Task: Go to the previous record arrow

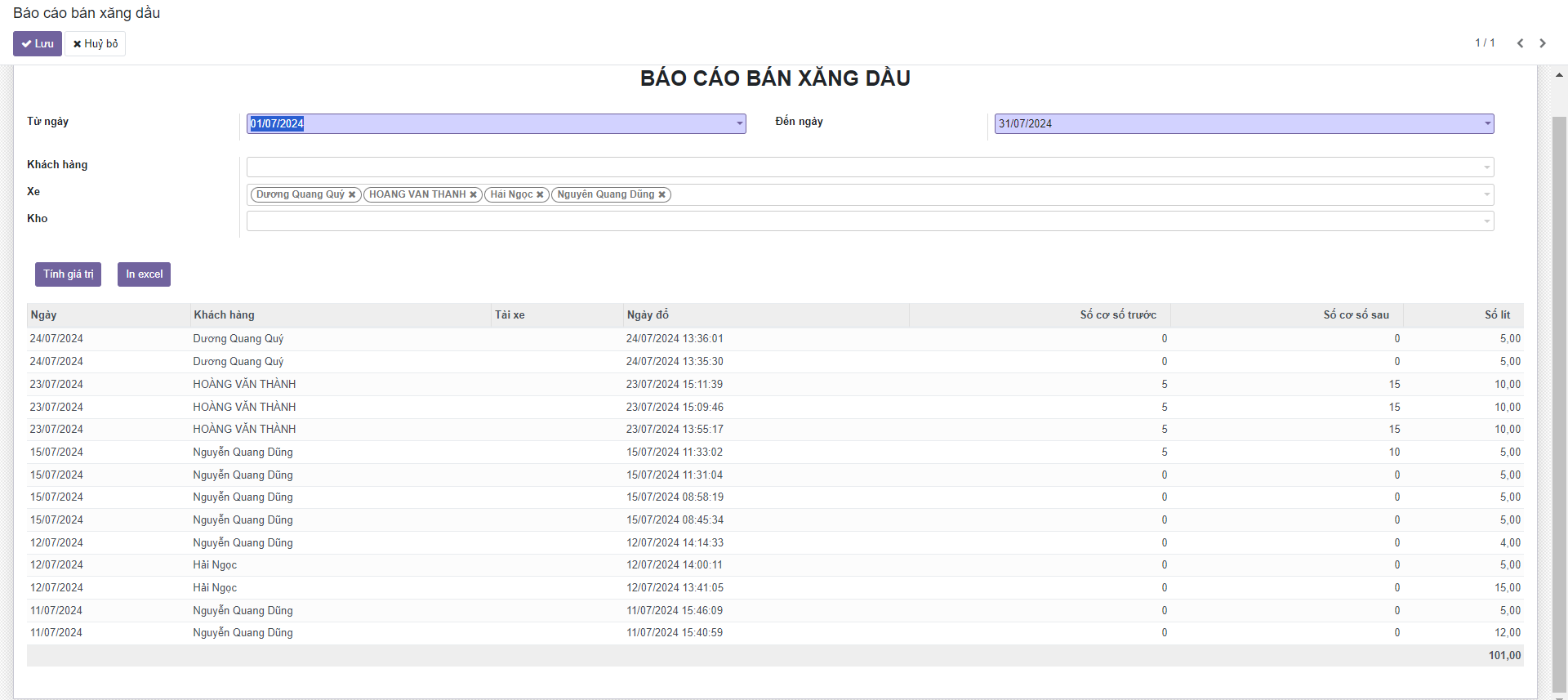Action: pyautogui.click(x=1520, y=43)
